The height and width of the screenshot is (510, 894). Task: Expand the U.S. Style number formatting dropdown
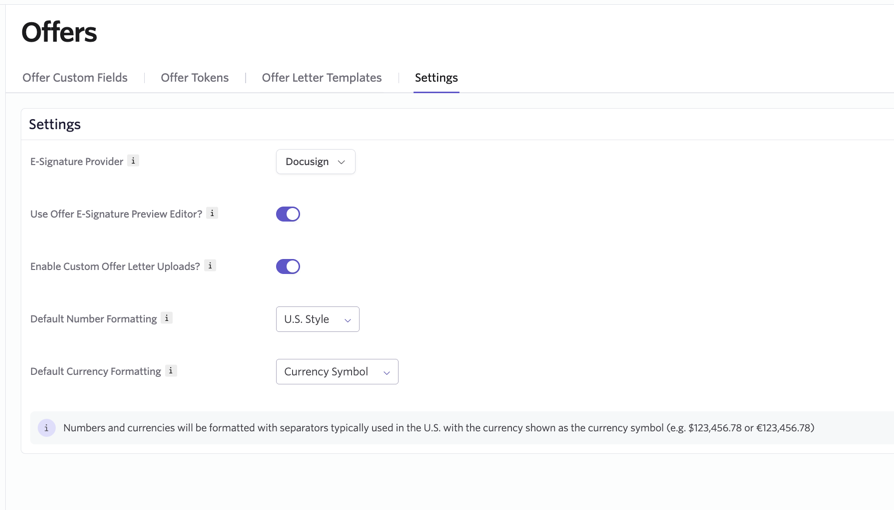317,319
